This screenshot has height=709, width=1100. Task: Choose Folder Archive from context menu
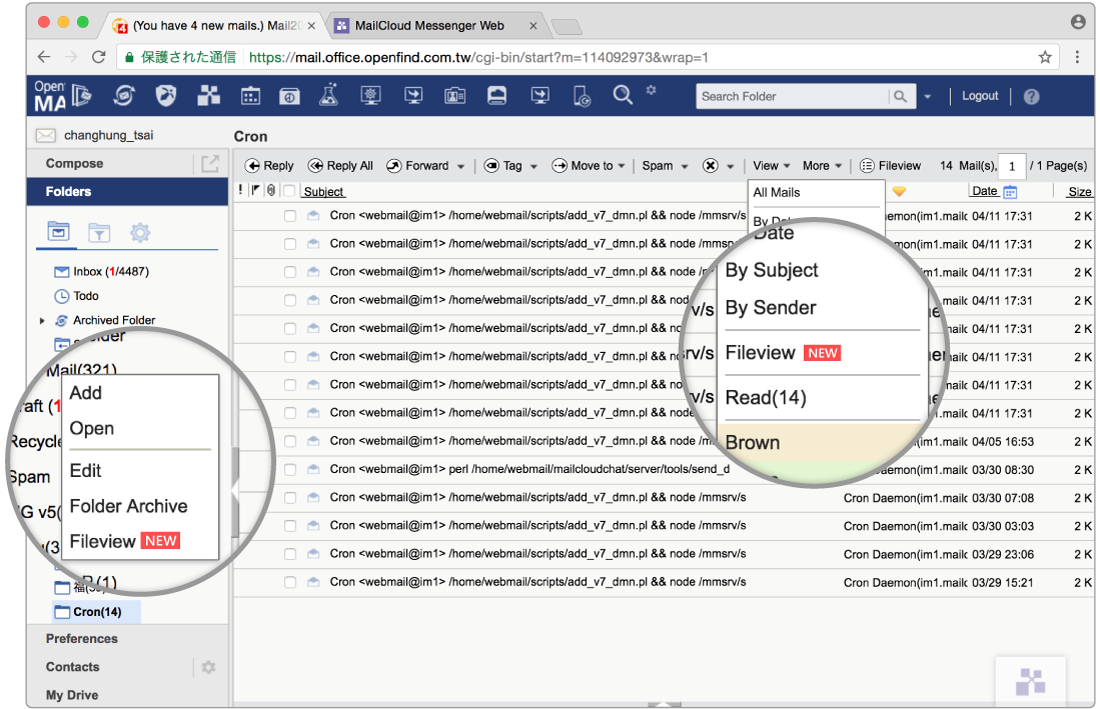(128, 506)
